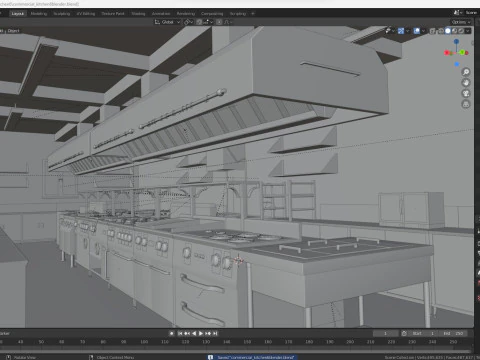Click the pan view hand icon
The image size is (480, 360).
466,83
